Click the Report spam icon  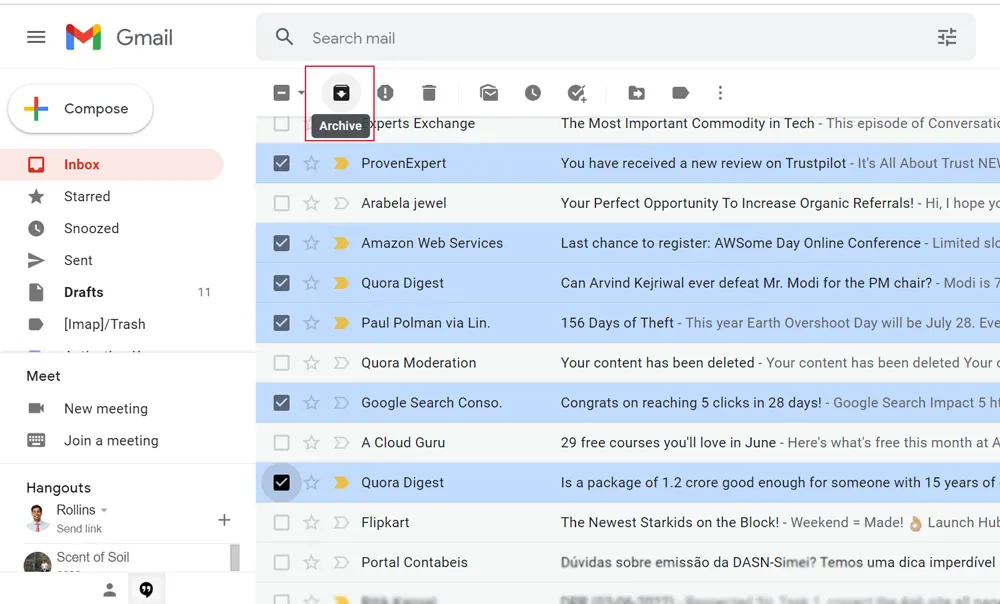385,93
